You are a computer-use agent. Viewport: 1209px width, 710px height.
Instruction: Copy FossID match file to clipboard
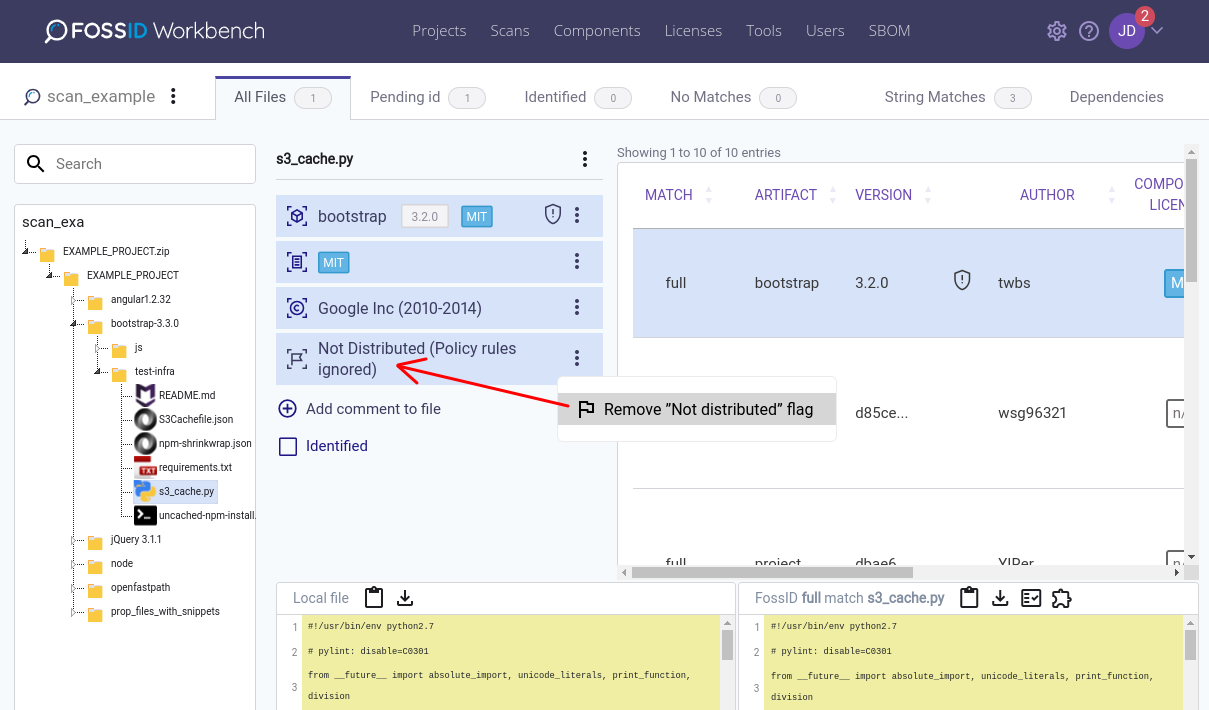pyautogui.click(x=968, y=597)
